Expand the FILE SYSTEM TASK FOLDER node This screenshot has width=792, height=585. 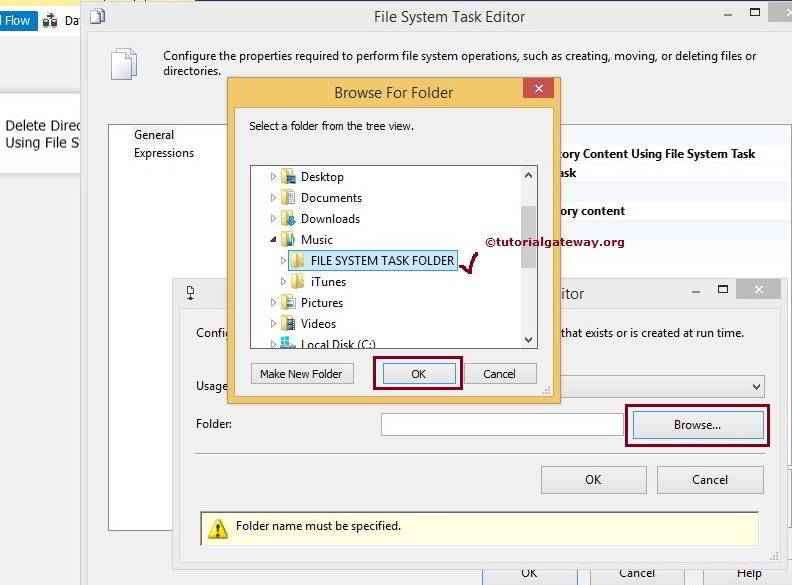(283, 261)
